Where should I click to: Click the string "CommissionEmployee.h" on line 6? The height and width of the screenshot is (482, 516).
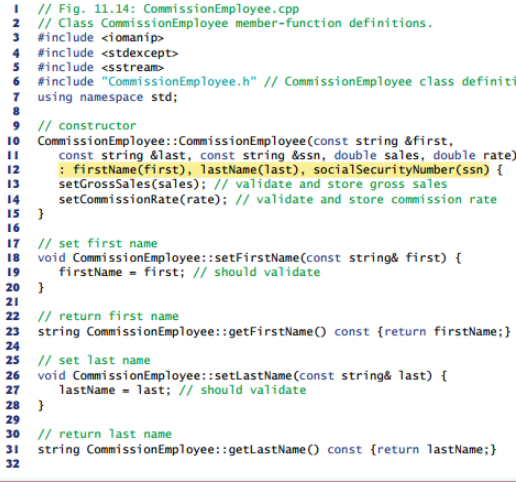click(179, 82)
